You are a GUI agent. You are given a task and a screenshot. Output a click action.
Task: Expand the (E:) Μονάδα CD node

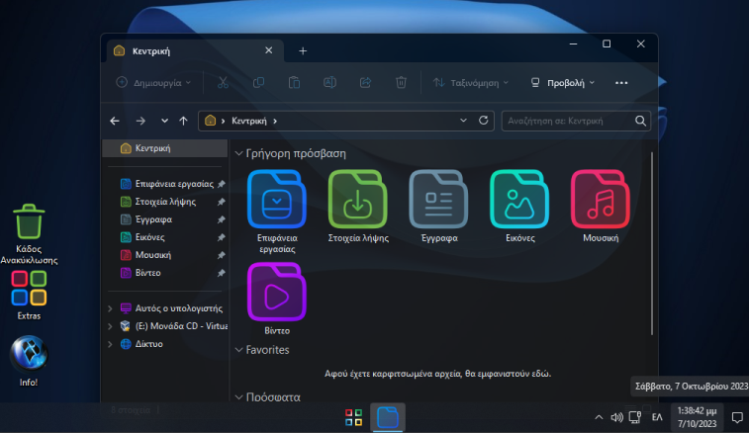[x=110, y=326]
